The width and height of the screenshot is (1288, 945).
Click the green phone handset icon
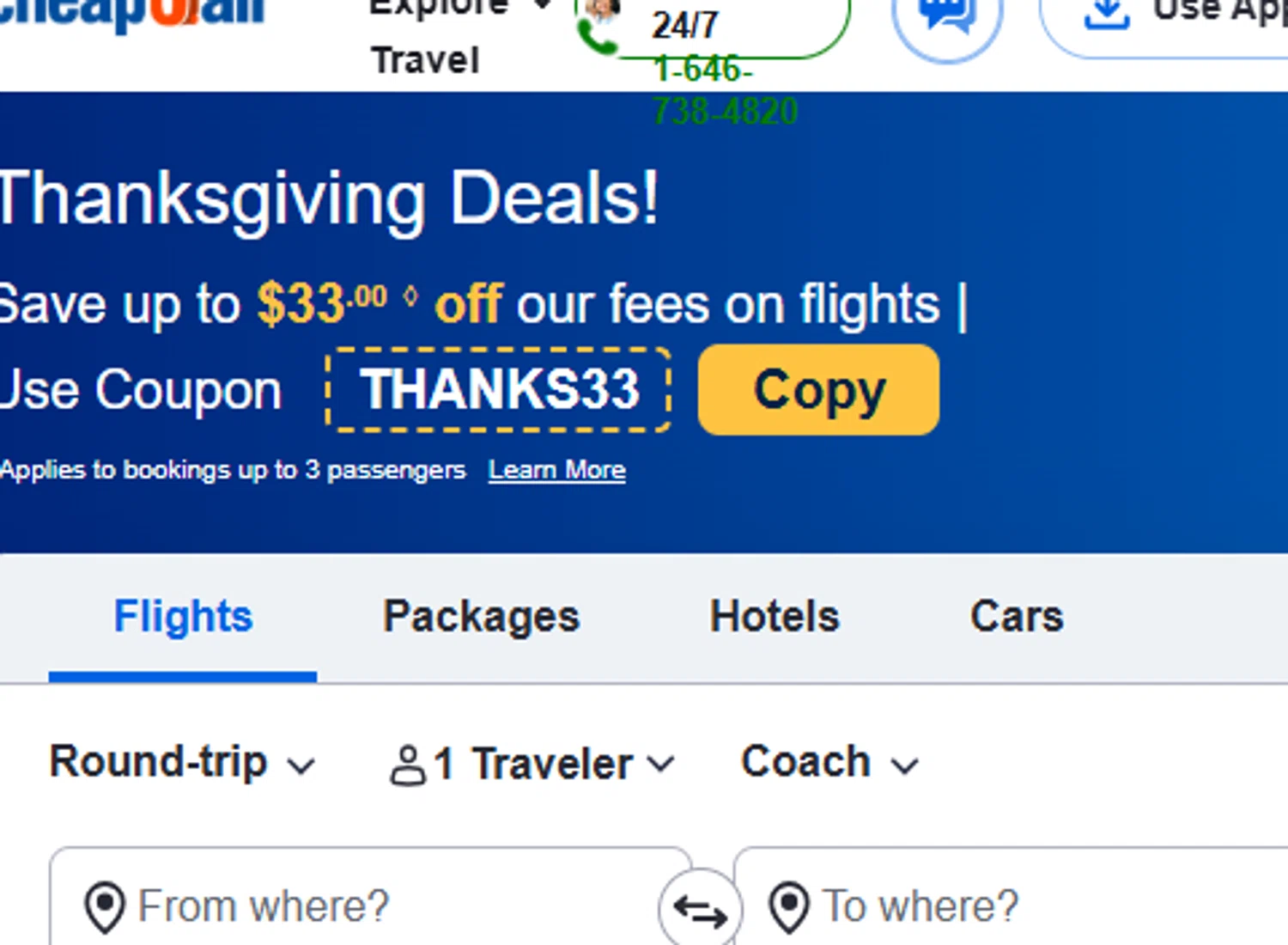tap(595, 36)
